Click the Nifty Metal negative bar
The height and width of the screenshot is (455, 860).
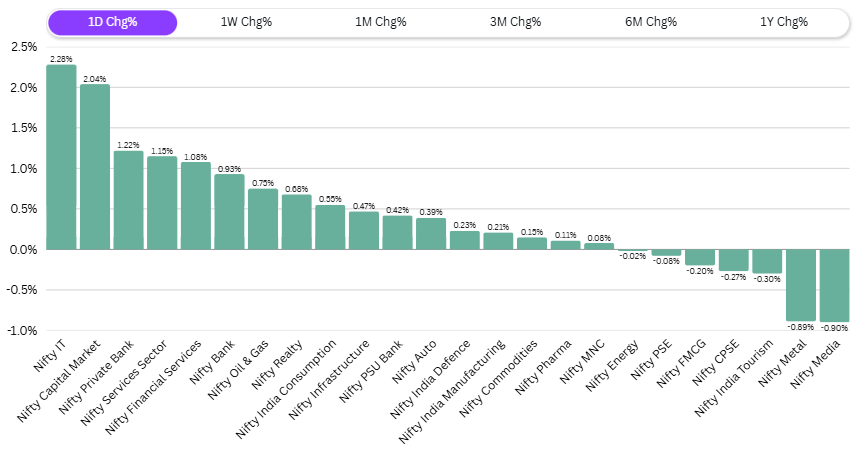pyautogui.click(x=801, y=284)
